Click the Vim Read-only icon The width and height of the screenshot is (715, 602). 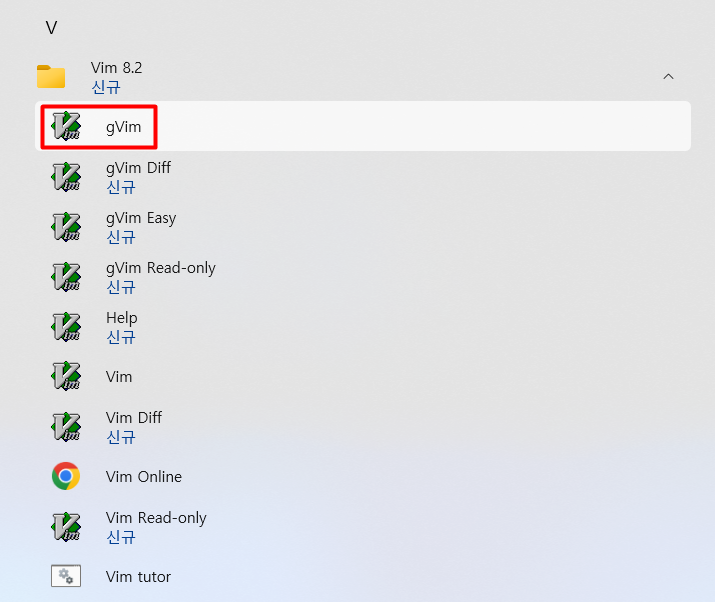66,526
